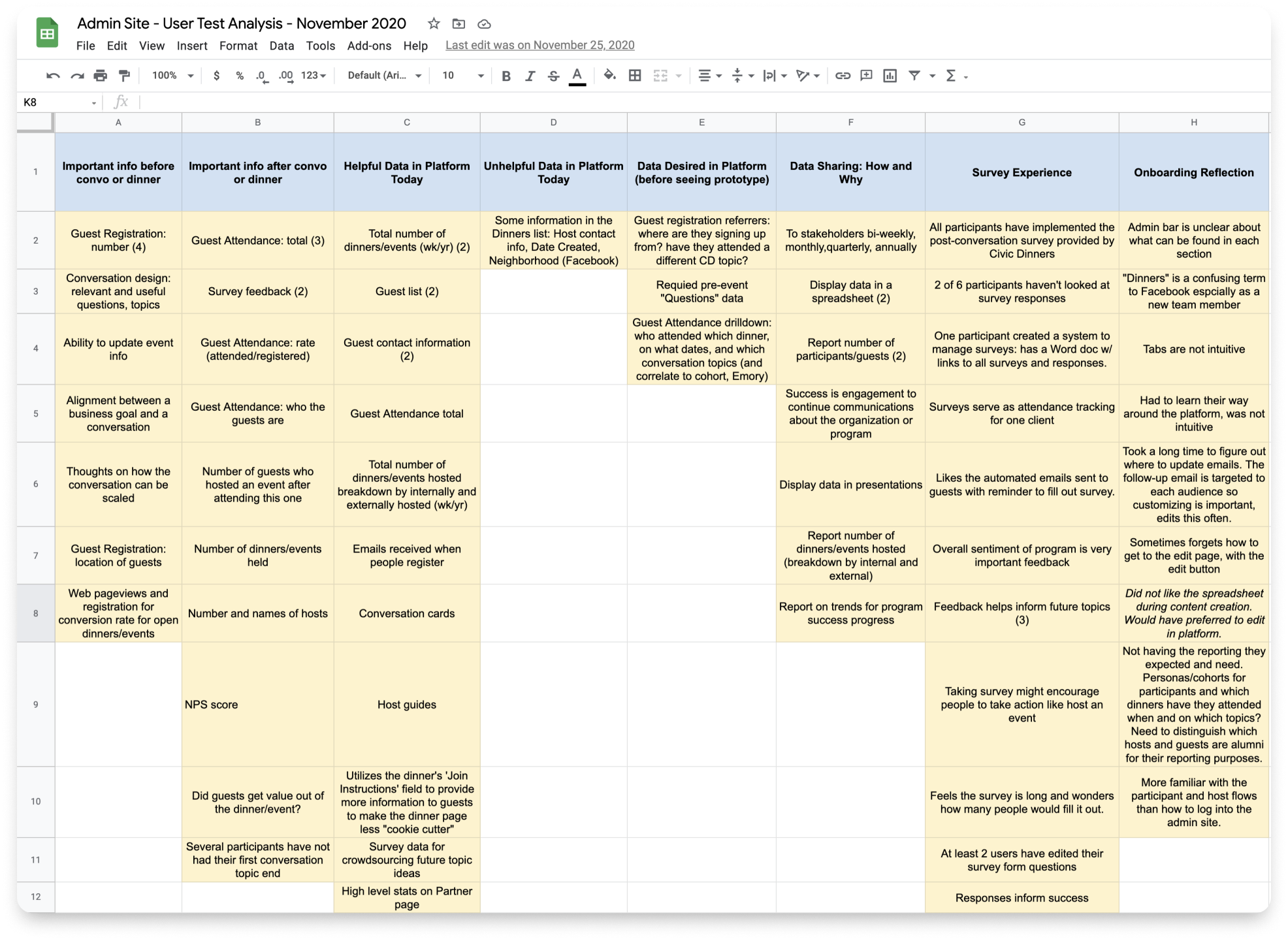
Task: Open the borders grid tool
Action: [x=634, y=76]
